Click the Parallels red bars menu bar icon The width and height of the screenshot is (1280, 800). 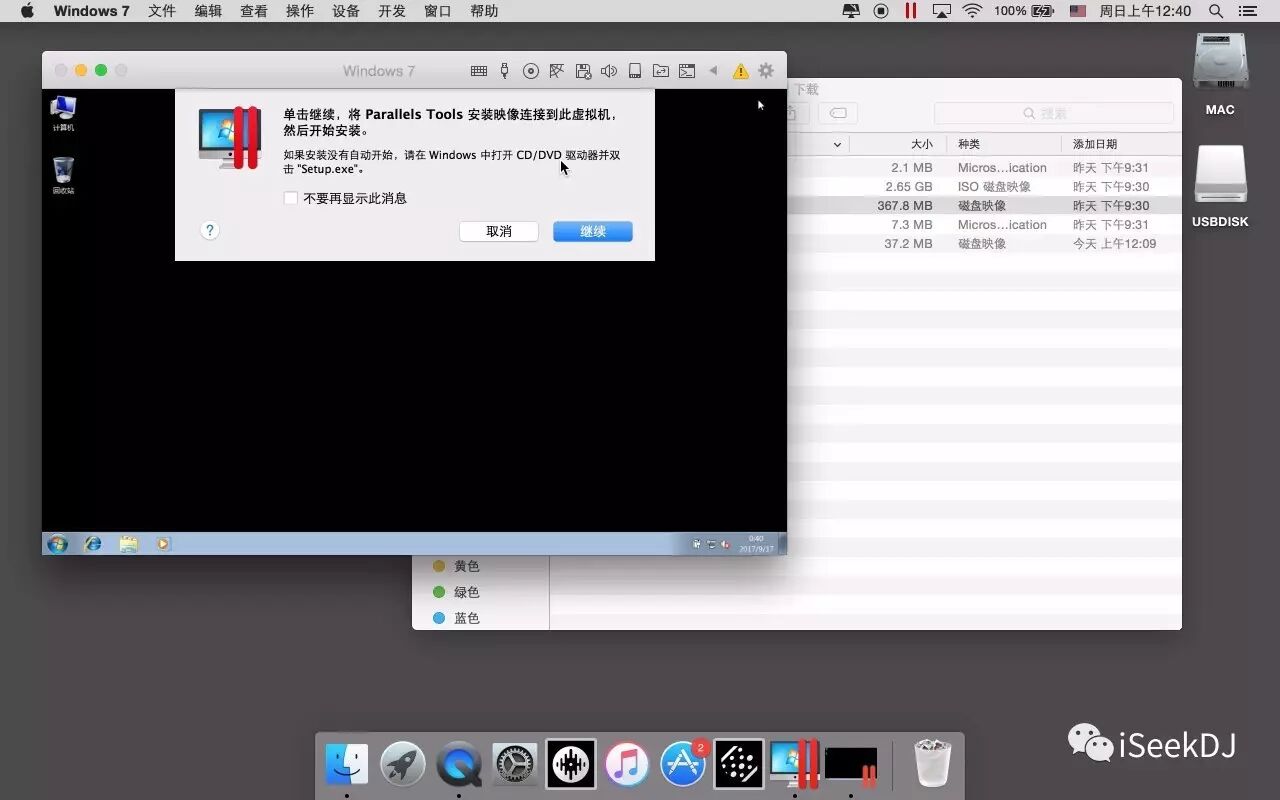[x=911, y=11]
